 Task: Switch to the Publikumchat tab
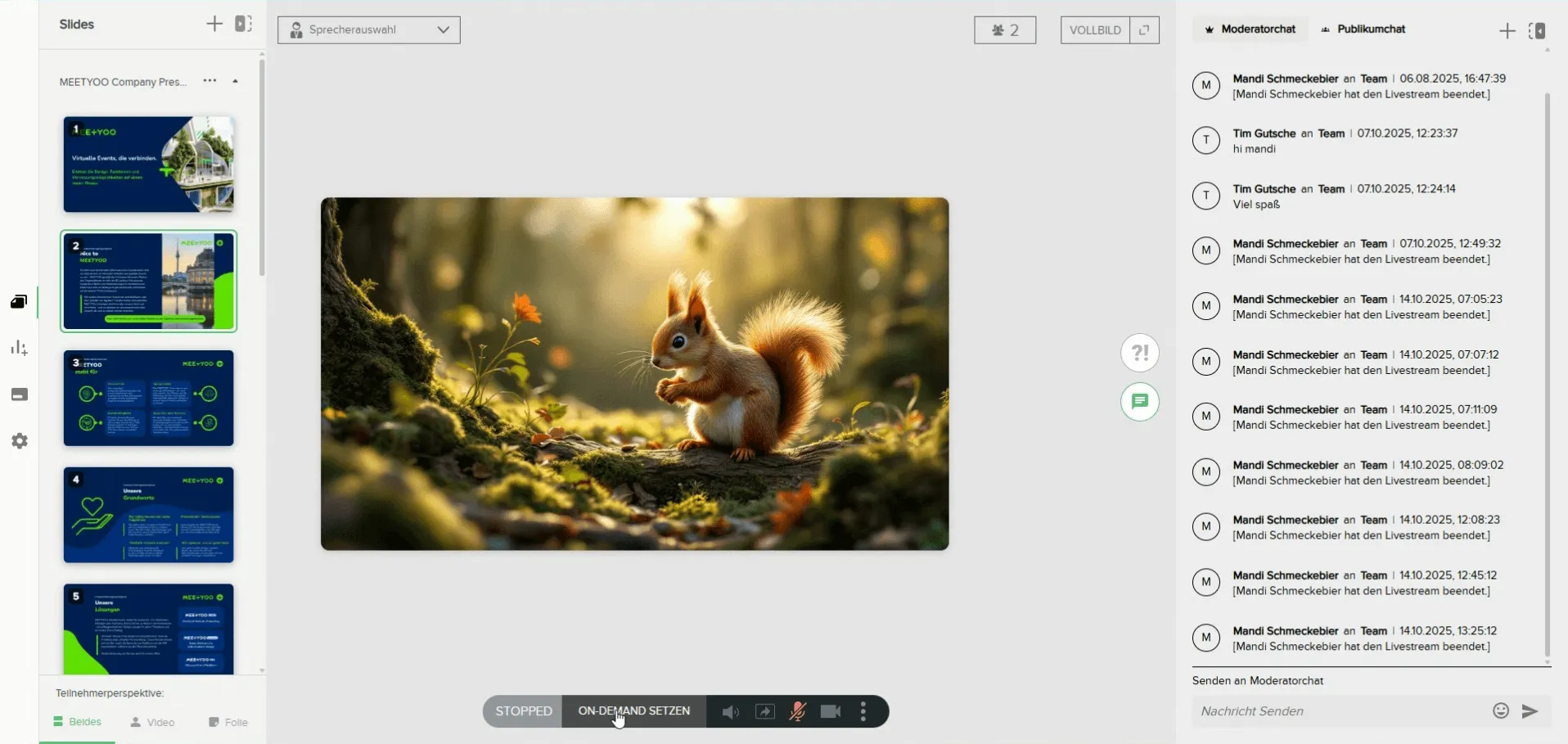point(1363,29)
